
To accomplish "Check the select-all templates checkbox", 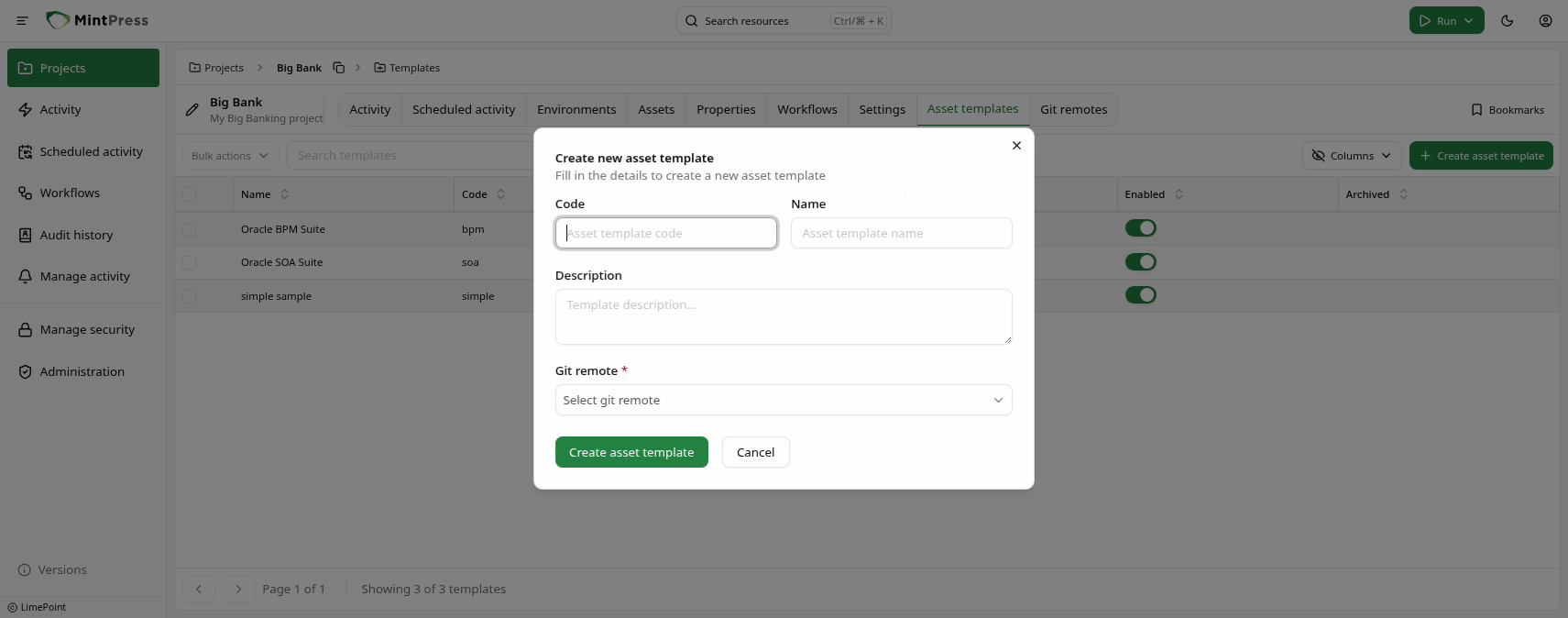I will [x=189, y=194].
